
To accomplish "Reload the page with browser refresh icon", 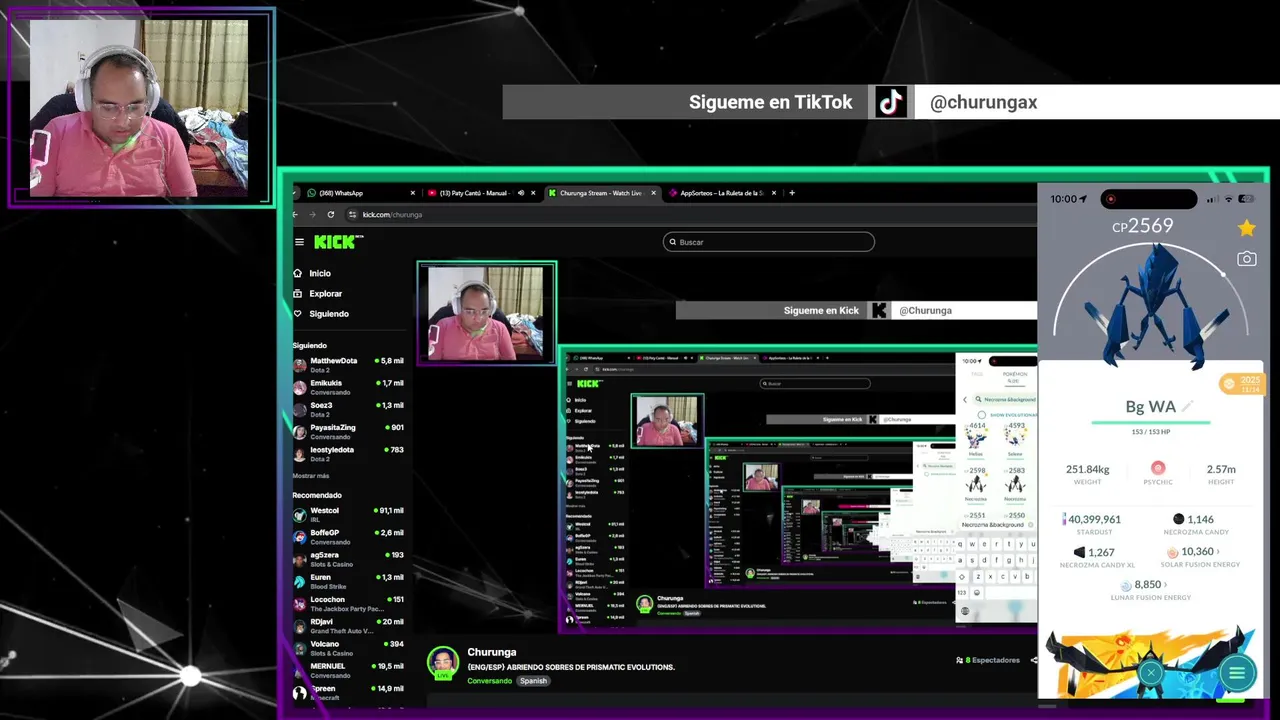I will point(331,214).
